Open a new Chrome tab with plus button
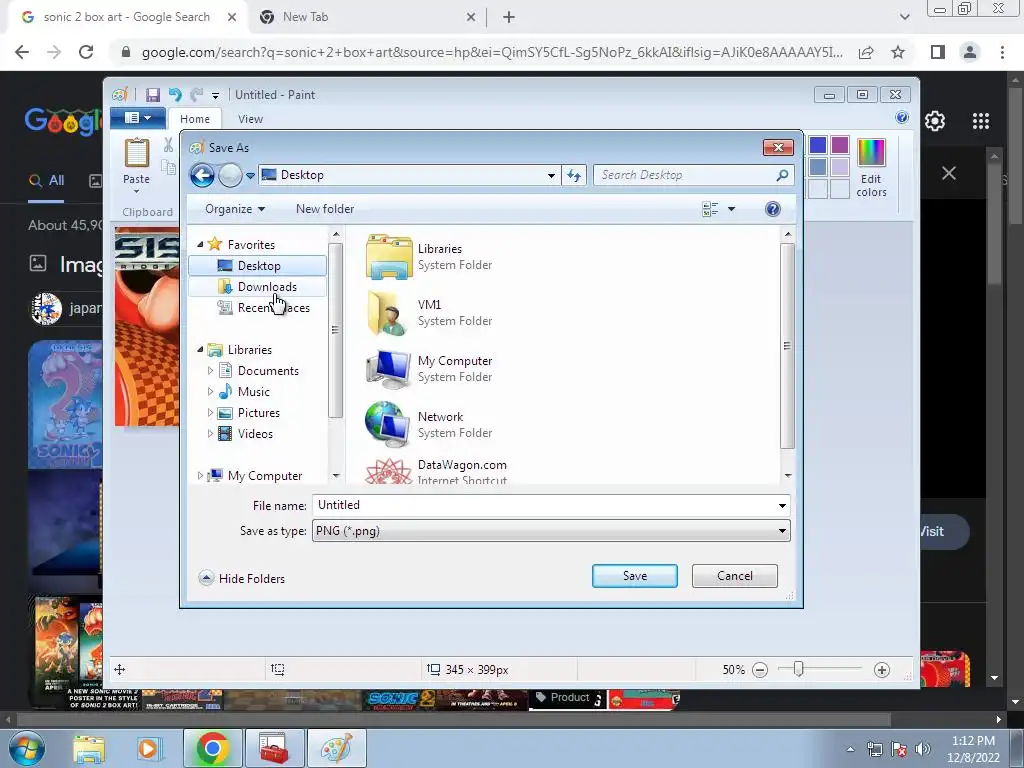The image size is (1024, 768). (x=509, y=17)
